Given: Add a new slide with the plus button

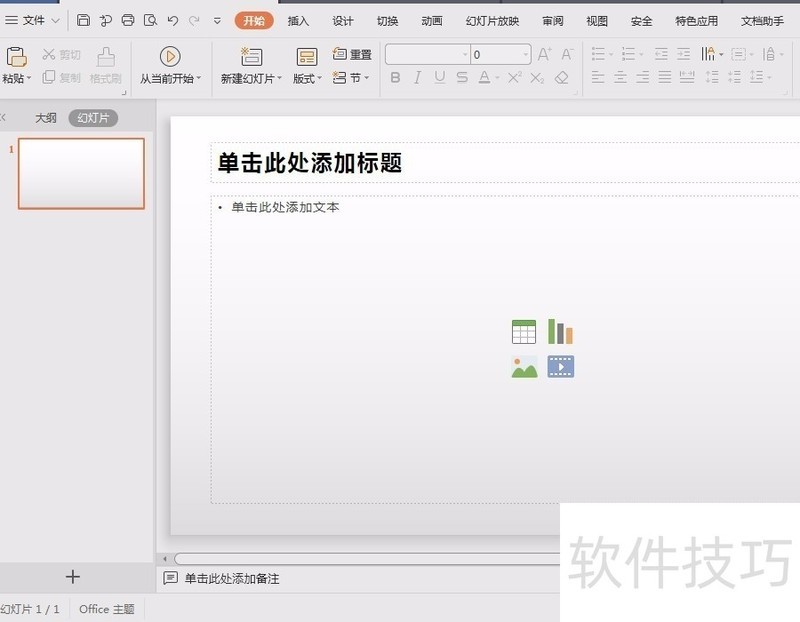Looking at the screenshot, I should point(73,577).
